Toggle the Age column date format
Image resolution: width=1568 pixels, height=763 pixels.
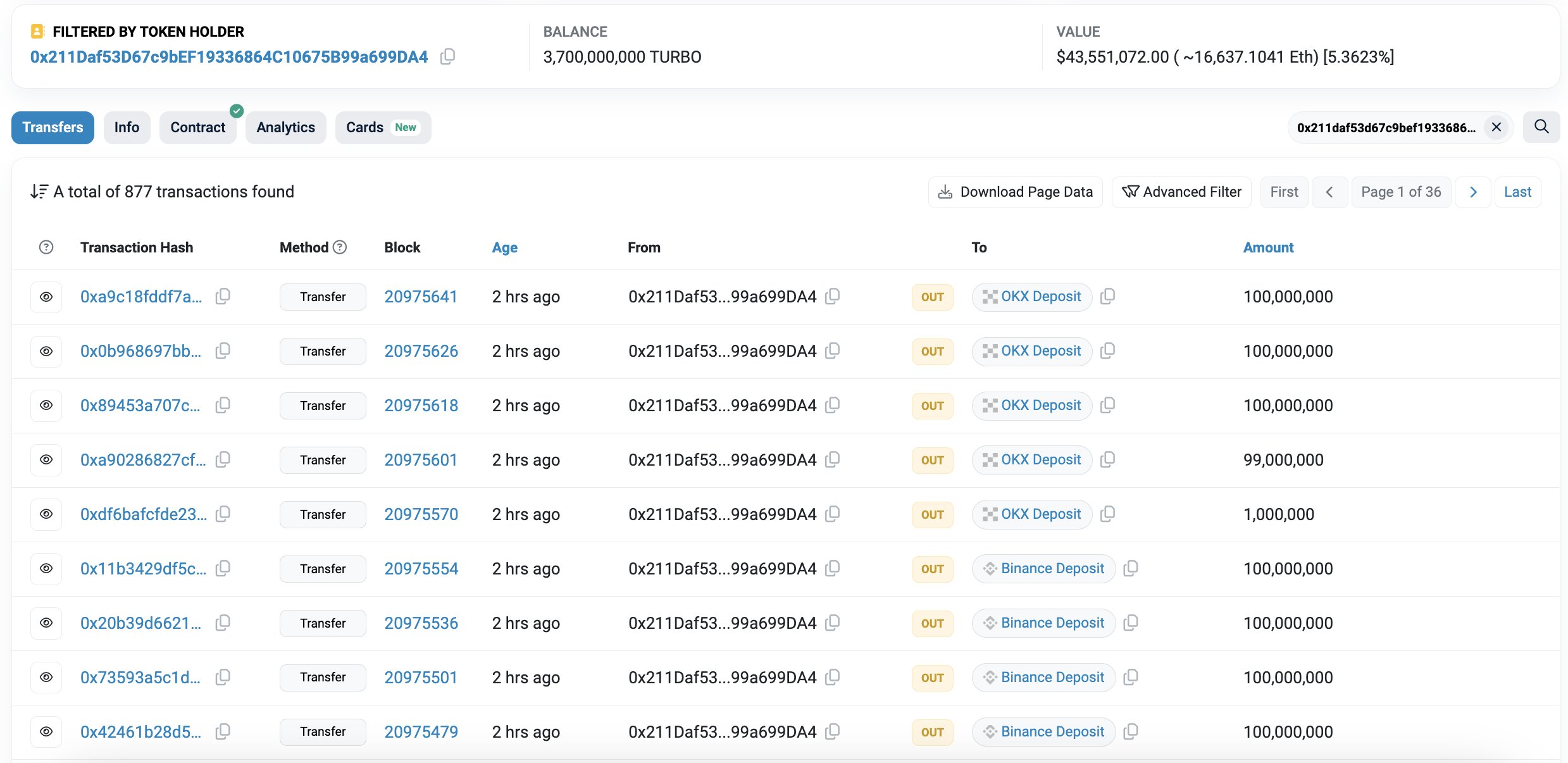[x=504, y=247]
